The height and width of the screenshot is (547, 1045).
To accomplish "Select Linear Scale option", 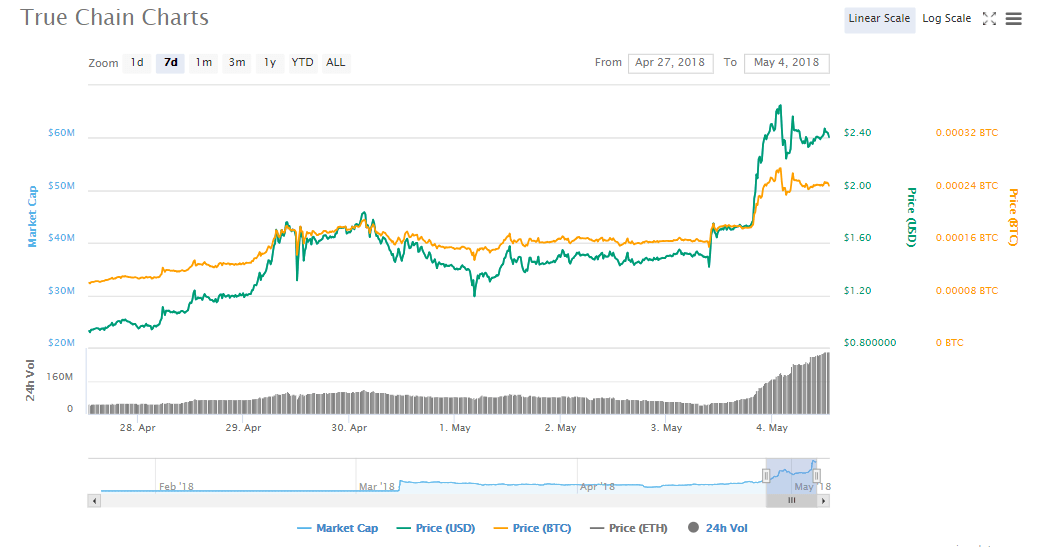I will (879, 19).
